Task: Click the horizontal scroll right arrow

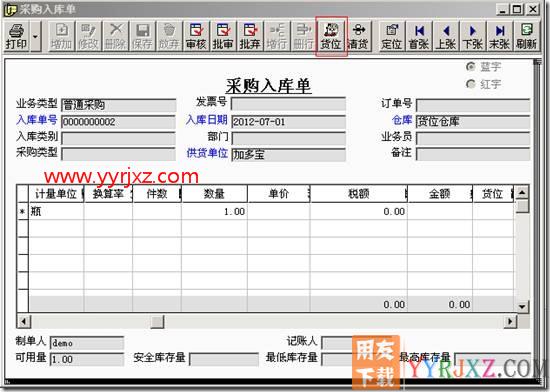Action: click(510, 321)
